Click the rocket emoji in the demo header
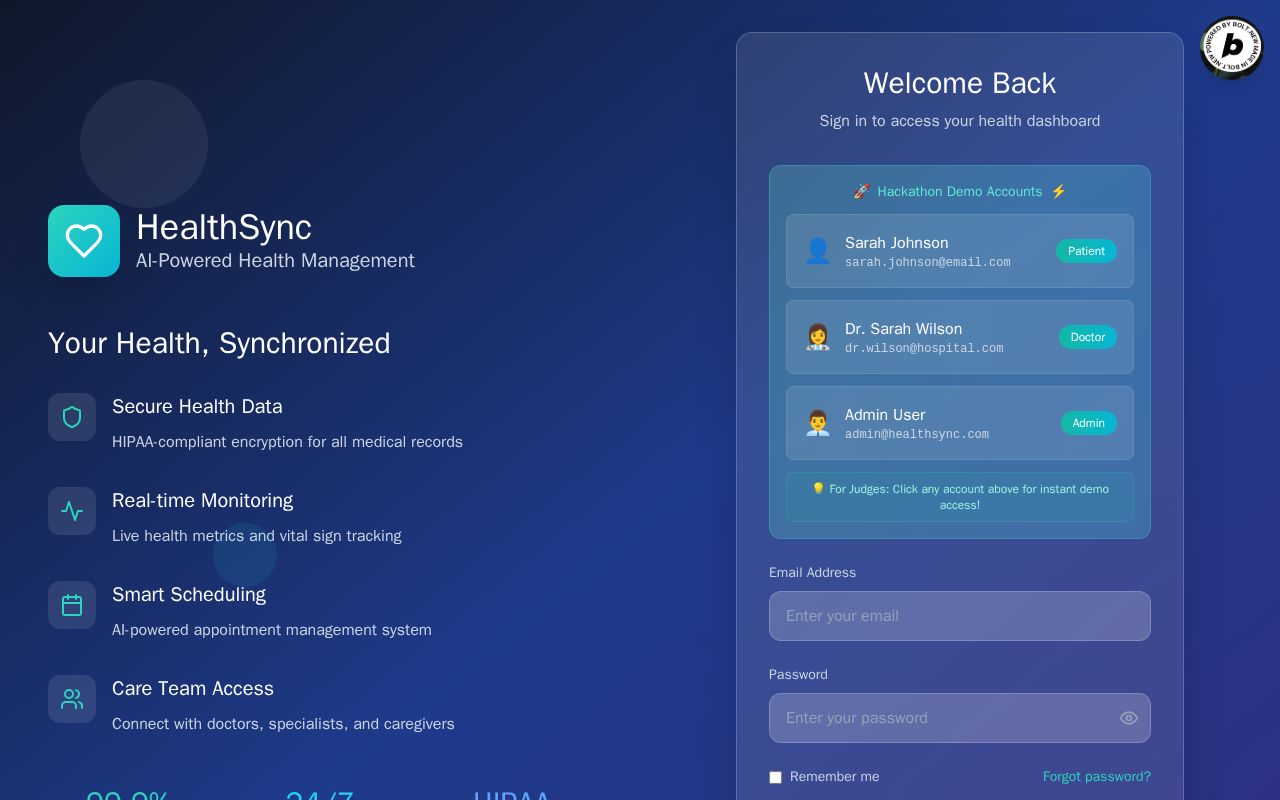 pos(861,191)
